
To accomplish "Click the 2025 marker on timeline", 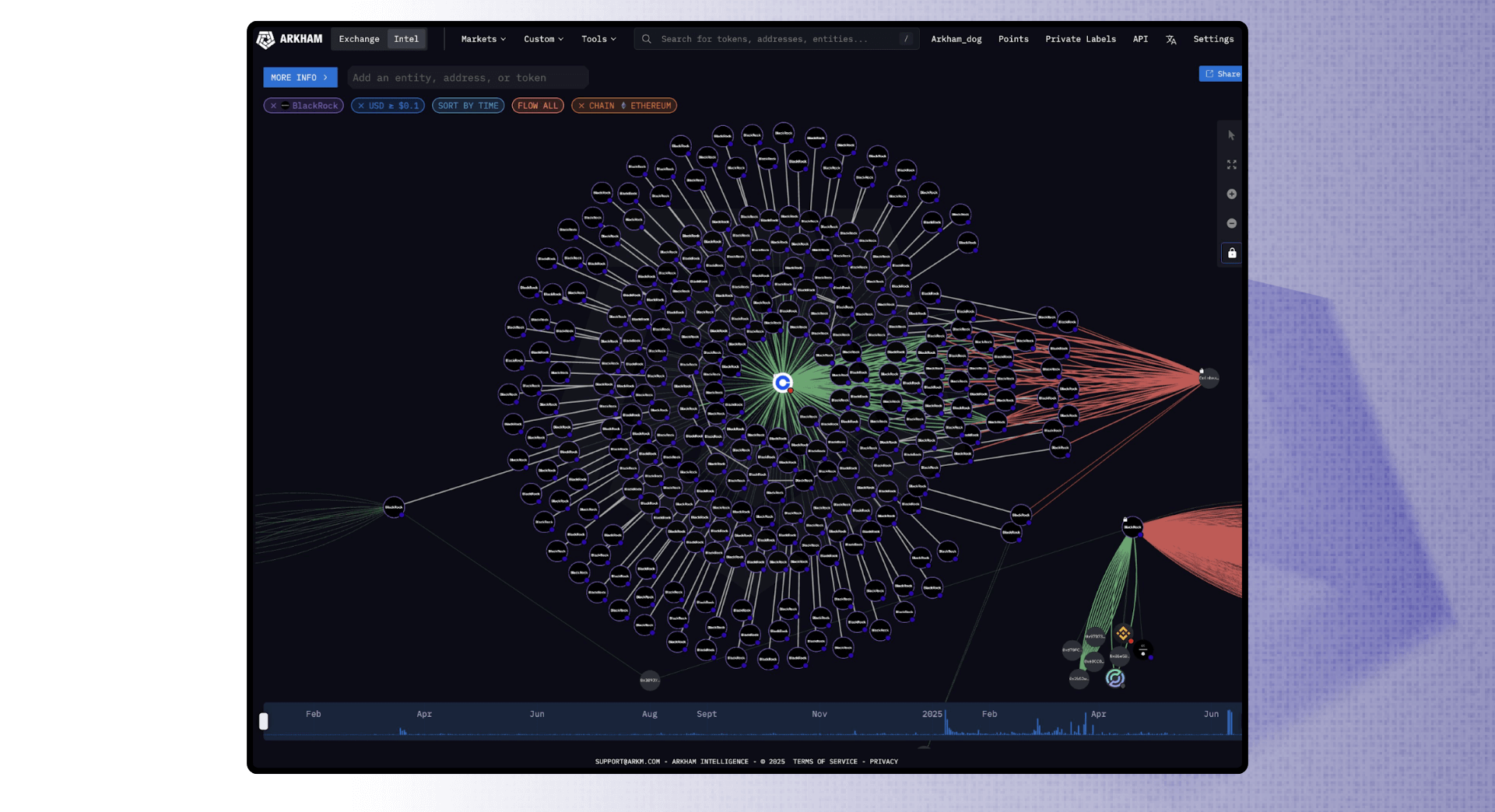I will point(932,714).
